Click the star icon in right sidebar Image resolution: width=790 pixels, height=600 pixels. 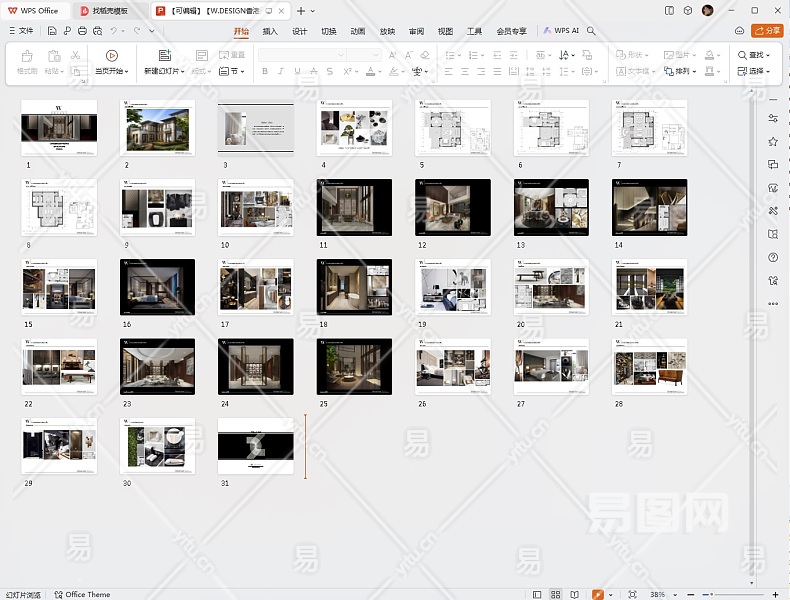[773, 142]
